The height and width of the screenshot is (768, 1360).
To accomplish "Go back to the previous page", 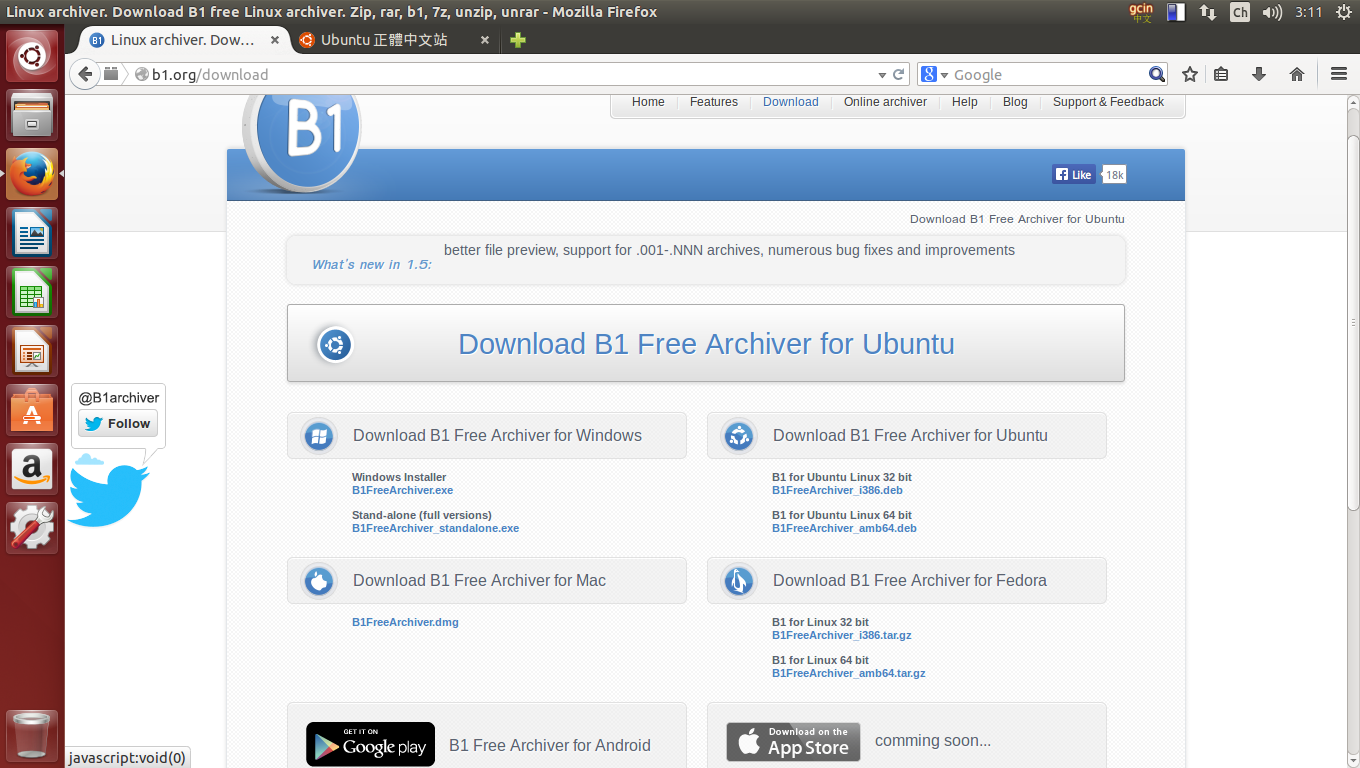I will (x=85, y=74).
